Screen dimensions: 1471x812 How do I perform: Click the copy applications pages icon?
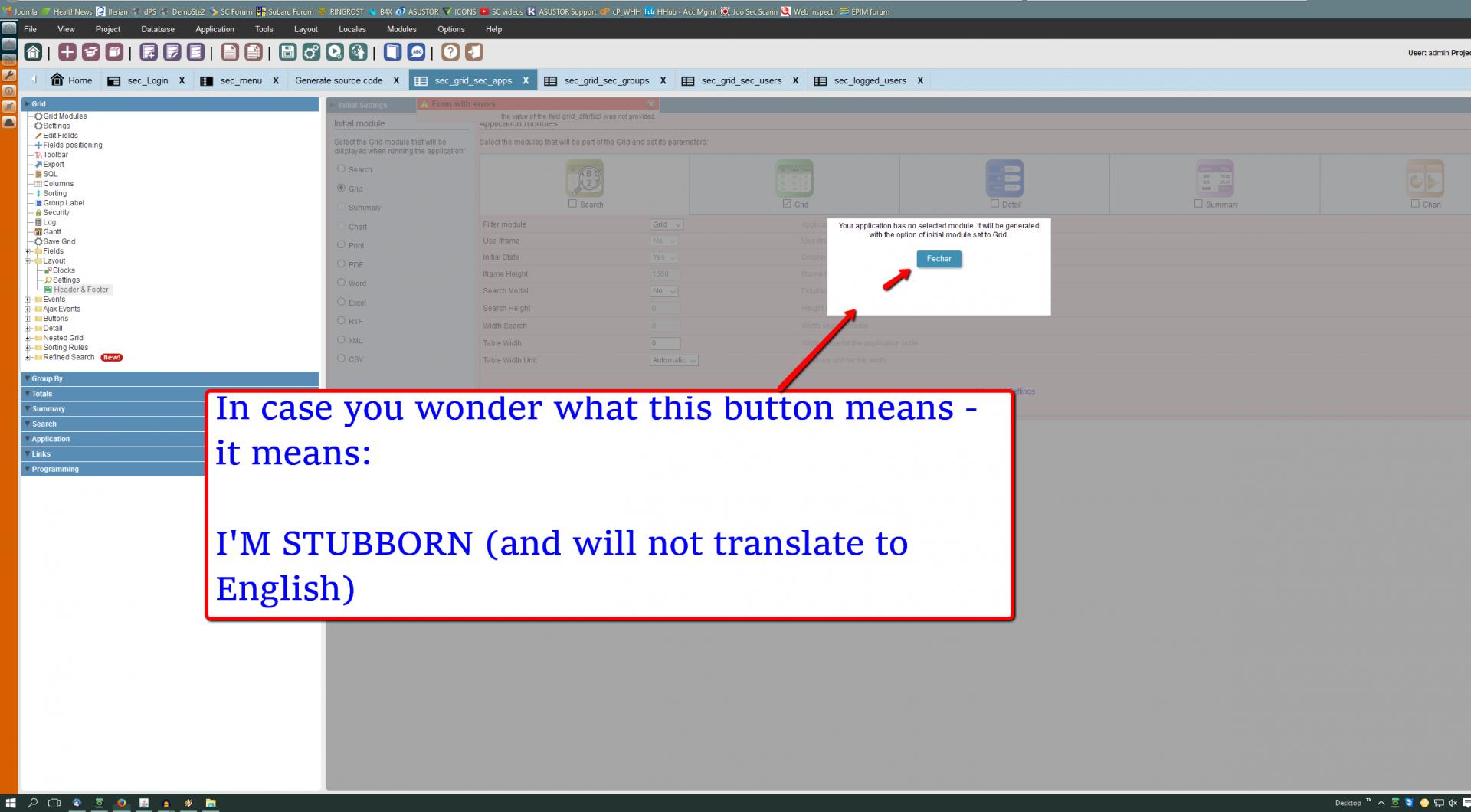pos(254,52)
